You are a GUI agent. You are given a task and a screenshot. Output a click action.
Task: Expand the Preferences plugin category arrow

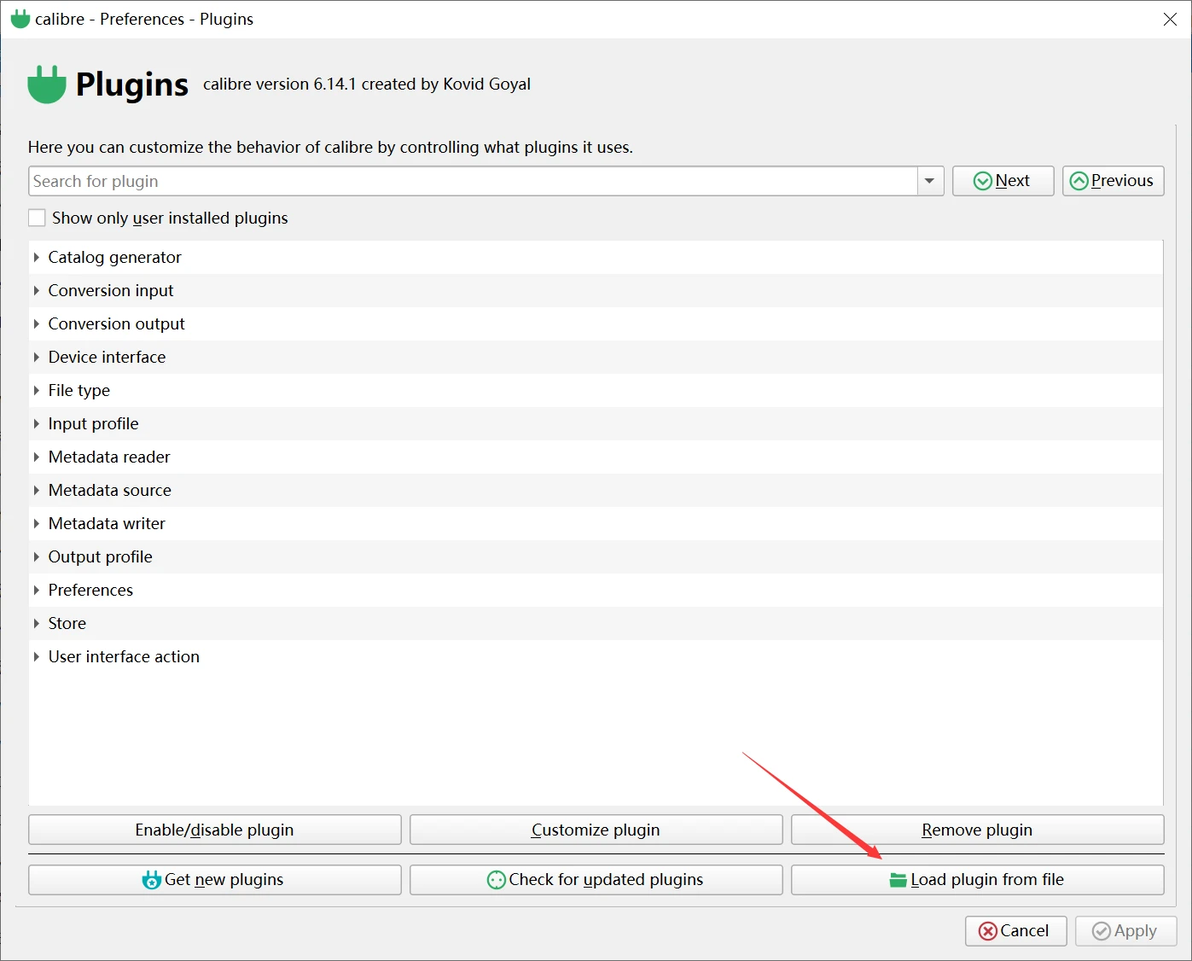point(36,590)
